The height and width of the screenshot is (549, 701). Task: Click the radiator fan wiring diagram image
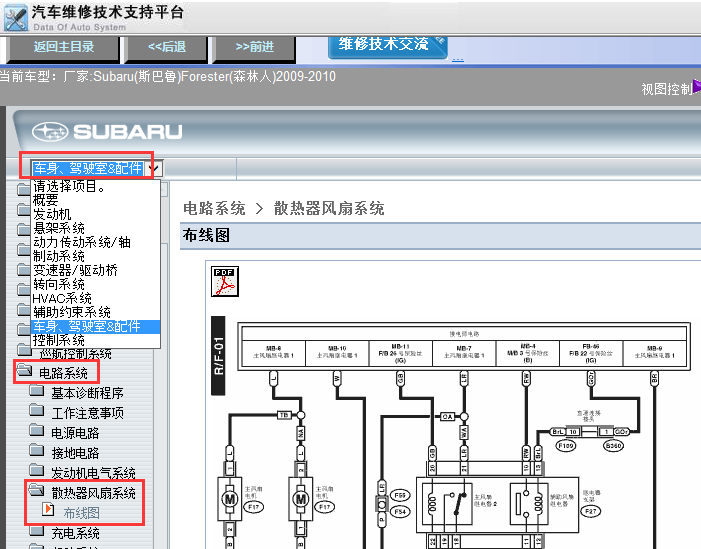[452, 432]
